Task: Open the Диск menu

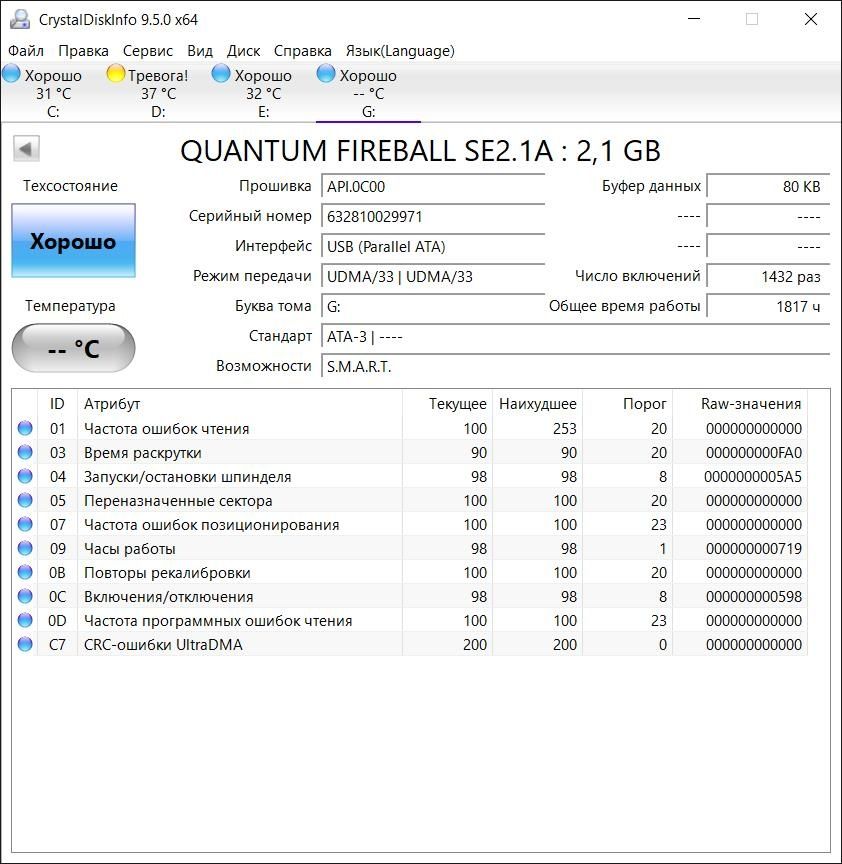Action: click(x=244, y=51)
